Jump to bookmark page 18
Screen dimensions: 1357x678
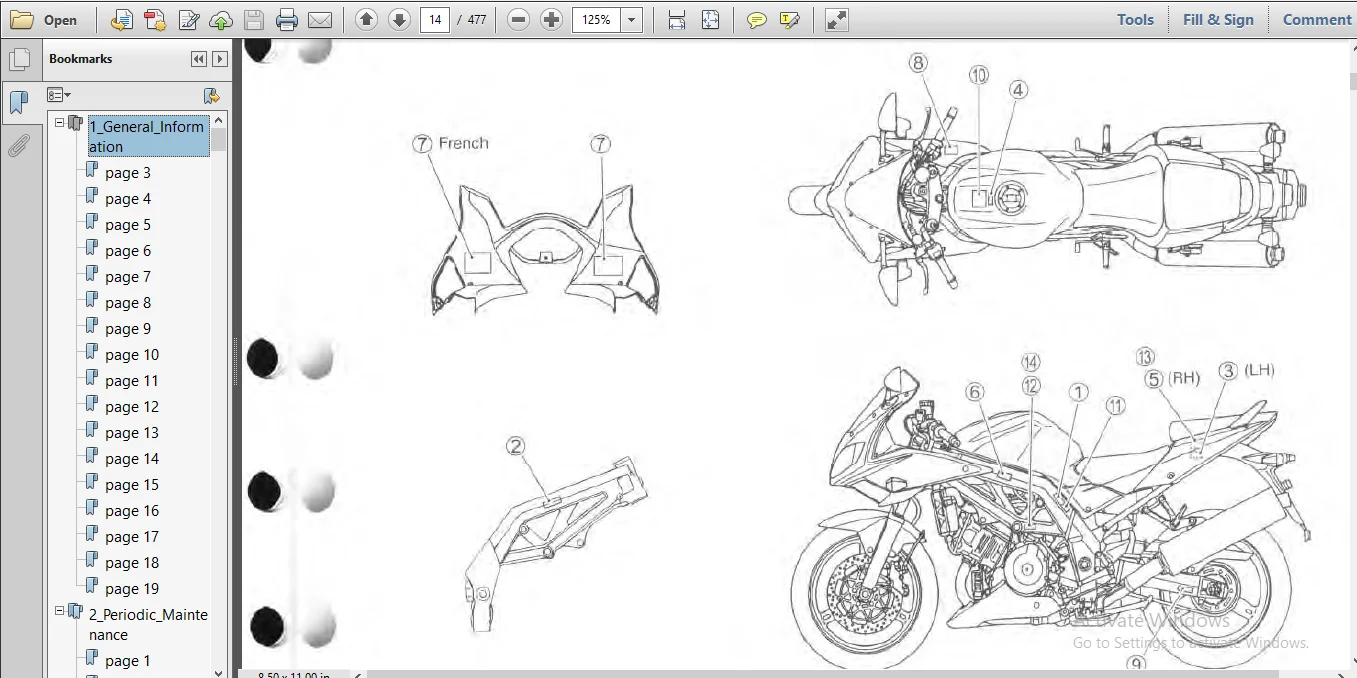point(132,563)
